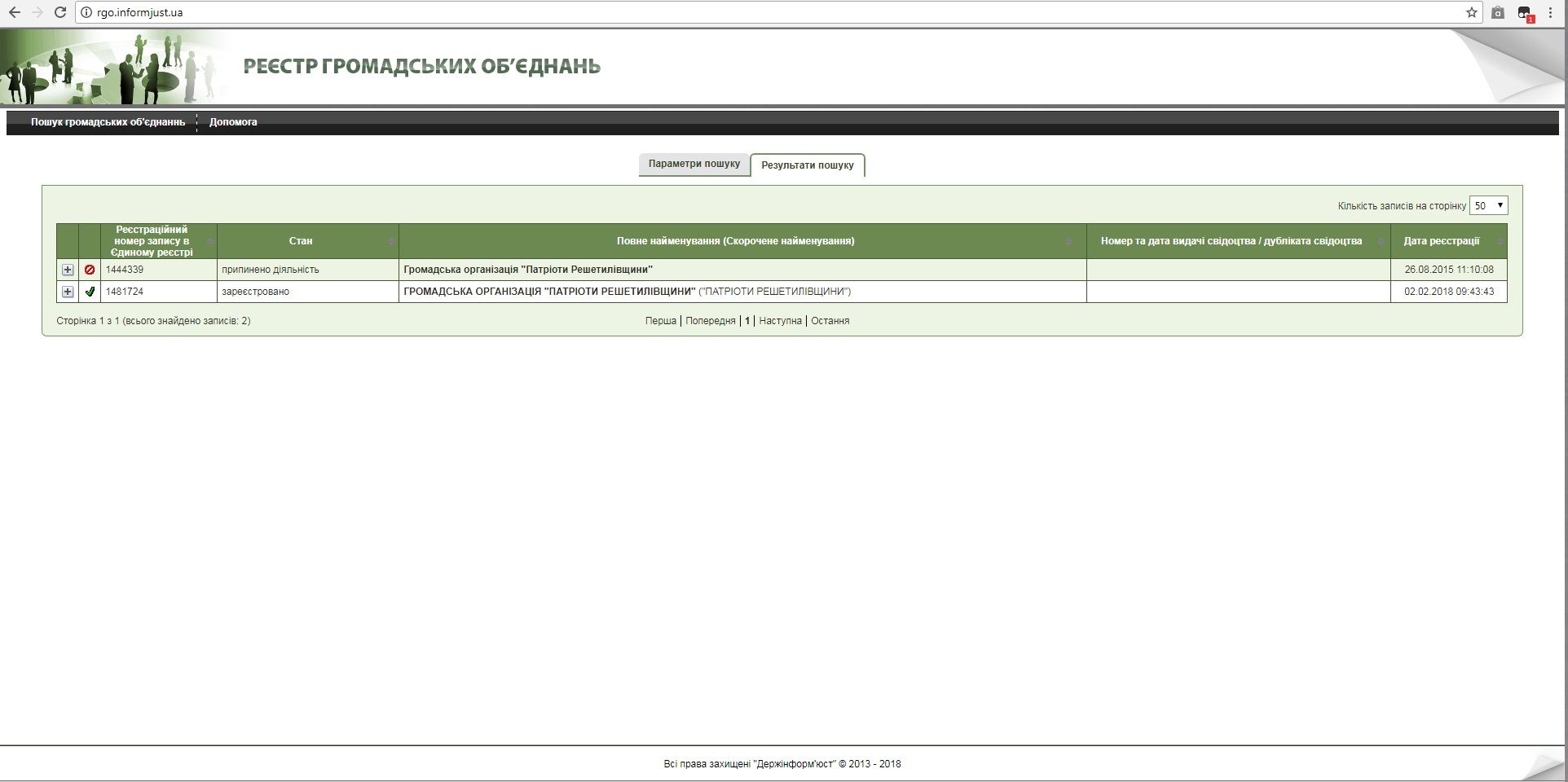Viewport: 1568px width, 782px height.
Task: Sort by Дата реєстрації column arrows
Action: (x=1500, y=241)
